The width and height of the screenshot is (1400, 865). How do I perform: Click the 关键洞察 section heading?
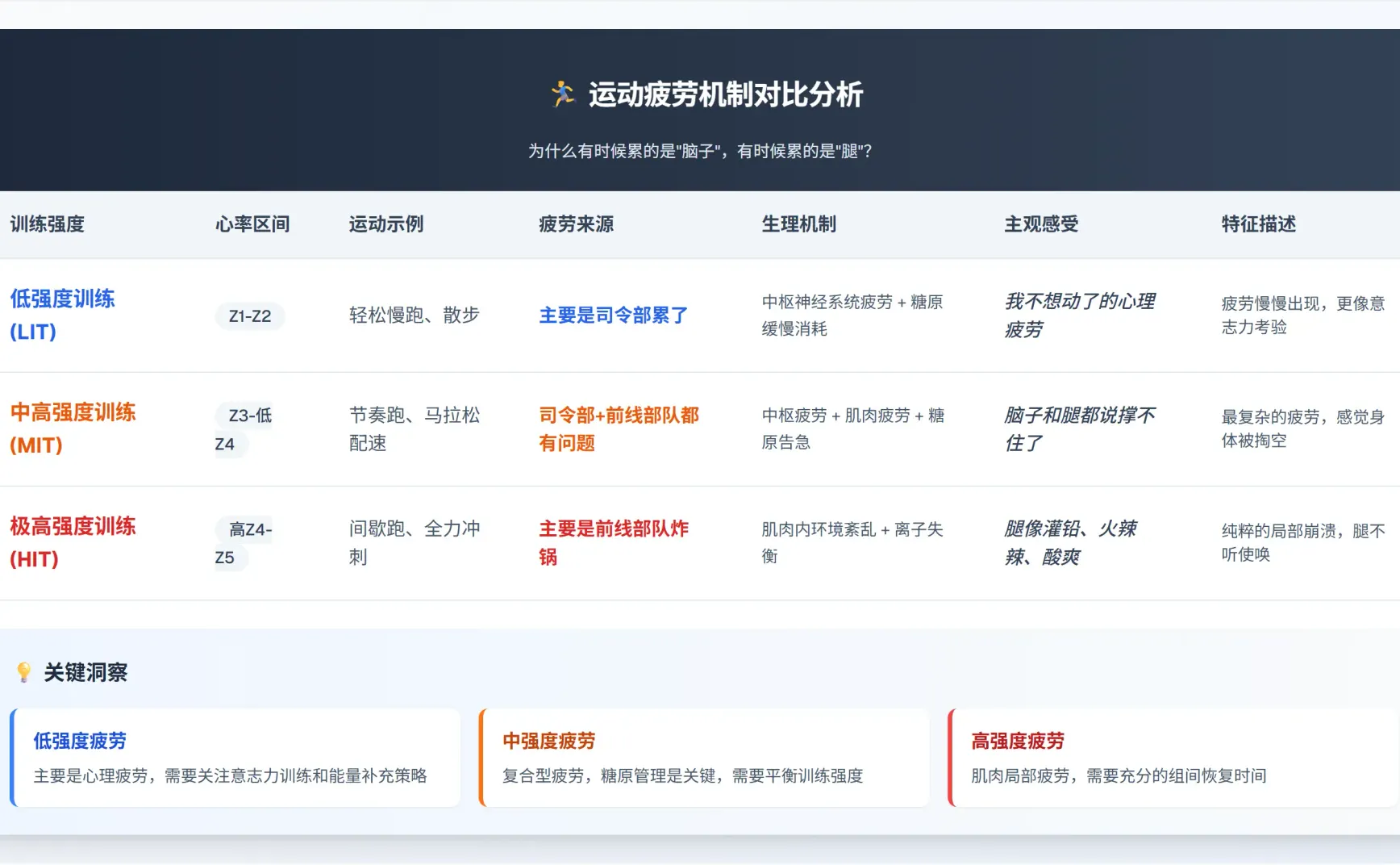[85, 672]
